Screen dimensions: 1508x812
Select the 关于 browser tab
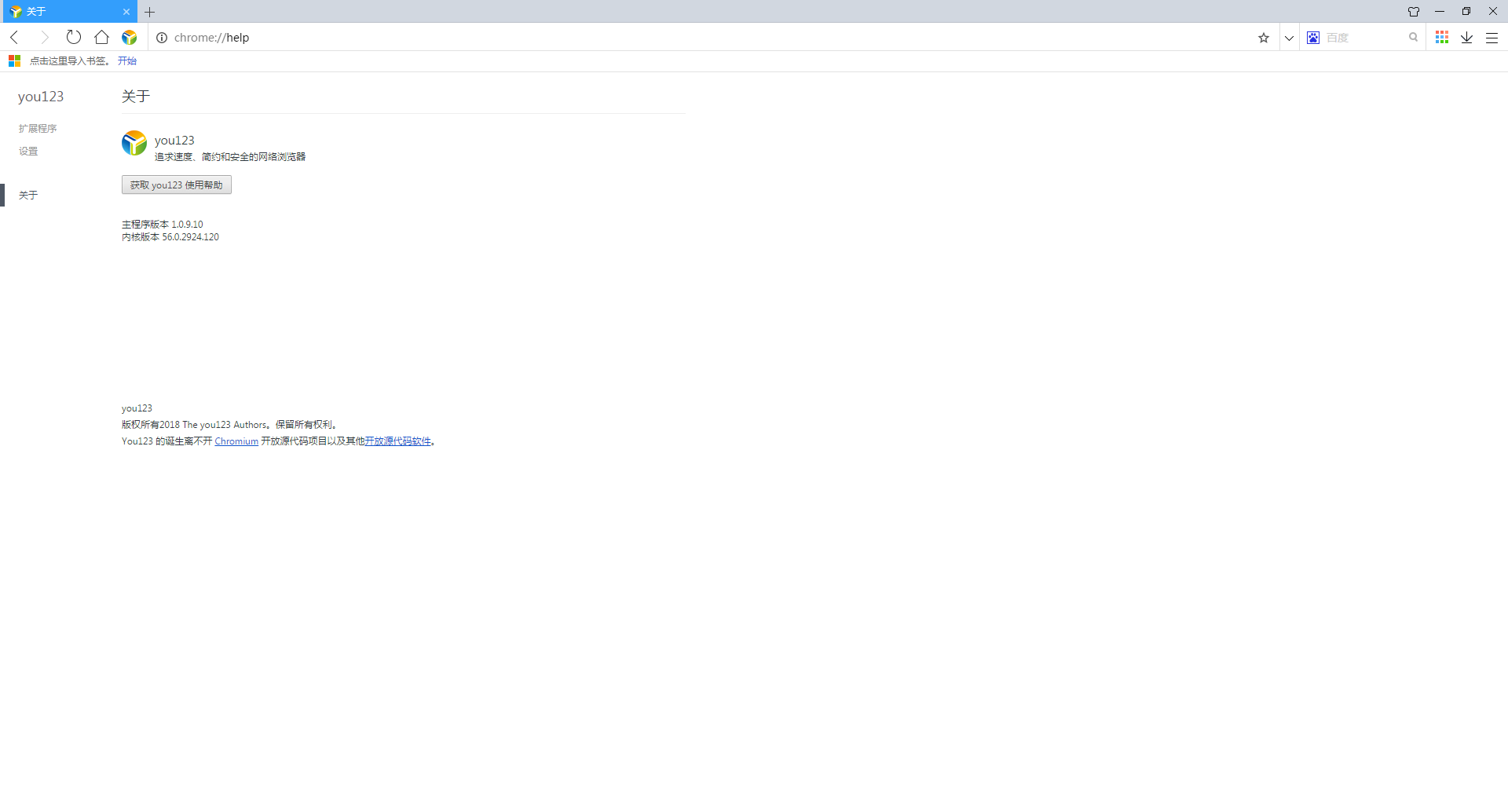pos(68,11)
